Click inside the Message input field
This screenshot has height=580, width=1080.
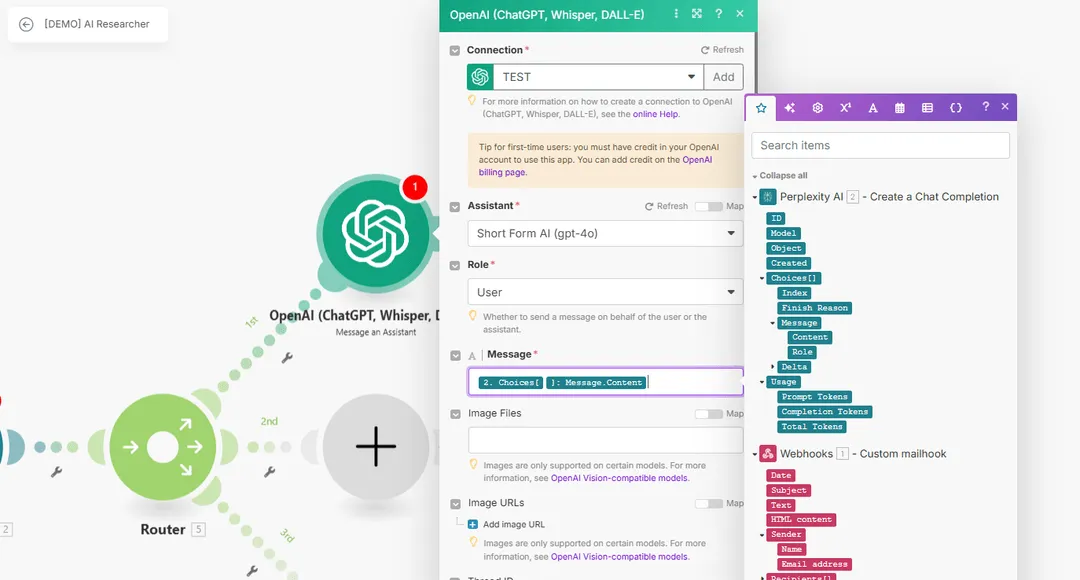tap(605, 382)
